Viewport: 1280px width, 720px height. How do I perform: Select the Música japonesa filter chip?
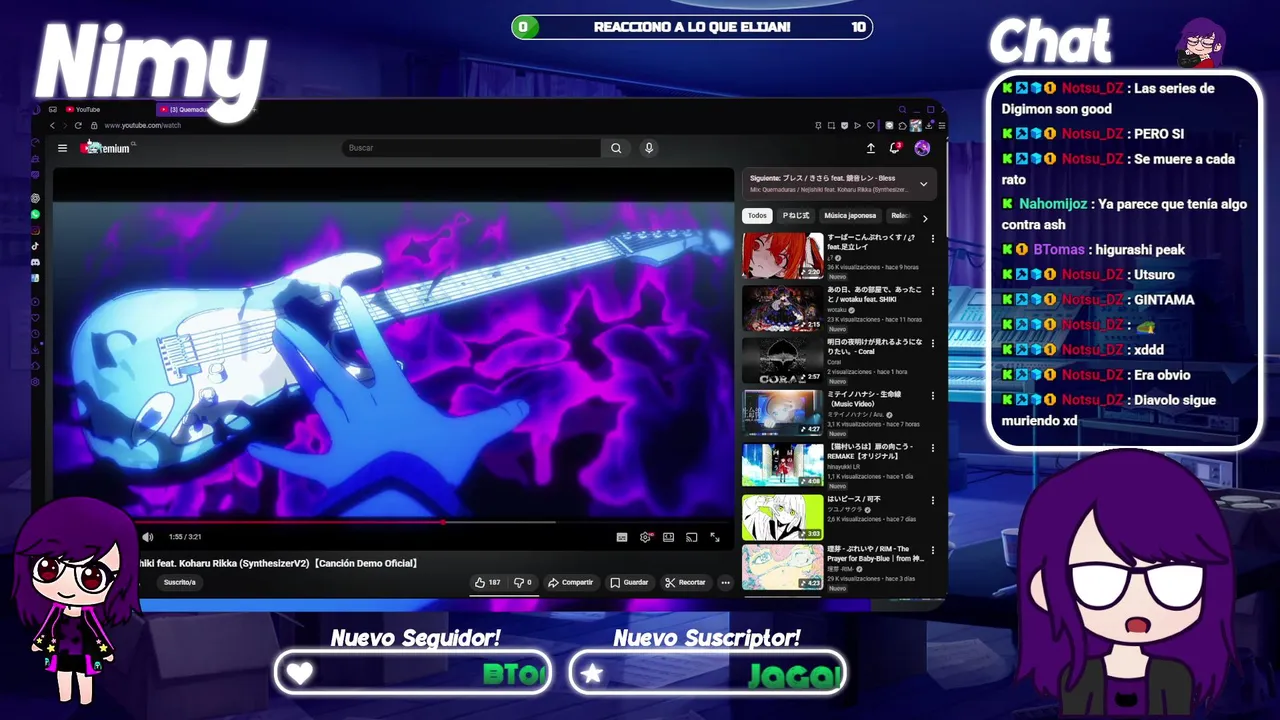click(850, 216)
